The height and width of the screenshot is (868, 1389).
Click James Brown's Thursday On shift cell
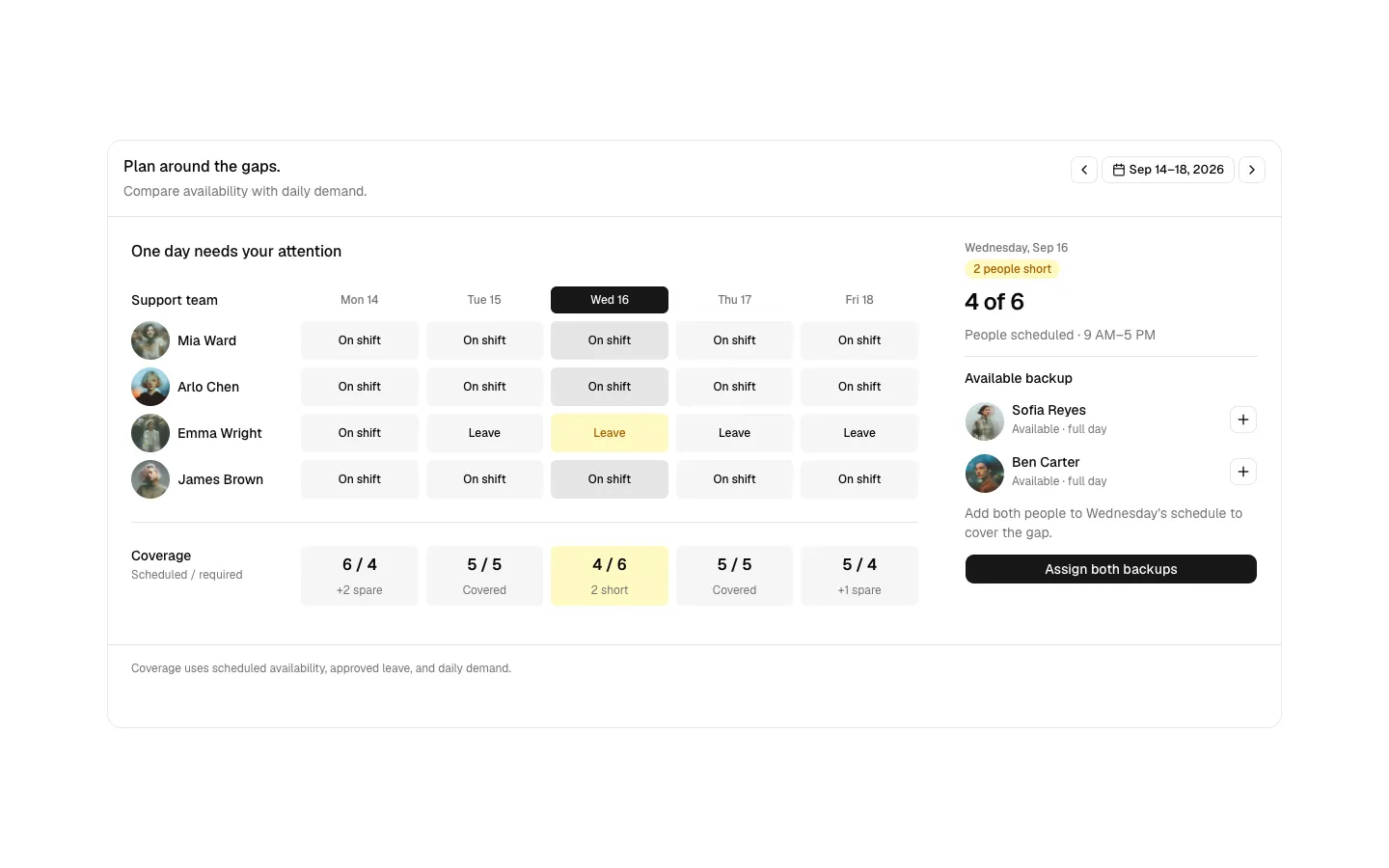click(x=734, y=479)
